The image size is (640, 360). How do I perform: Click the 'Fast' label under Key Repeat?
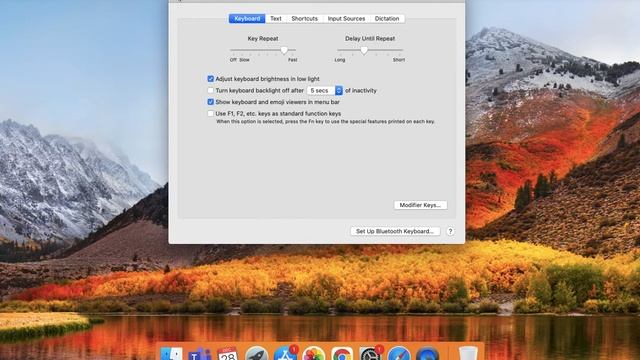click(x=293, y=60)
